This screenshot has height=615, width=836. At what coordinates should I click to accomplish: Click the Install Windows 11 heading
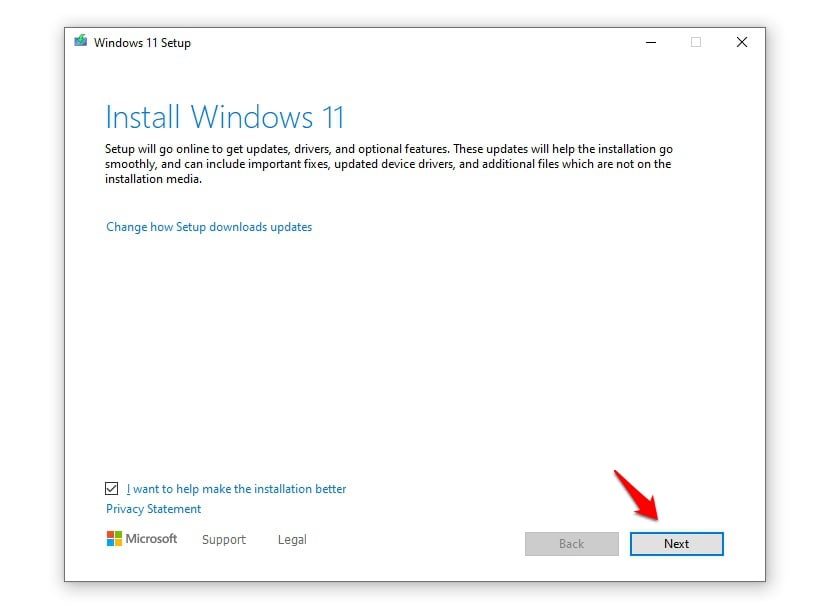[x=225, y=117]
